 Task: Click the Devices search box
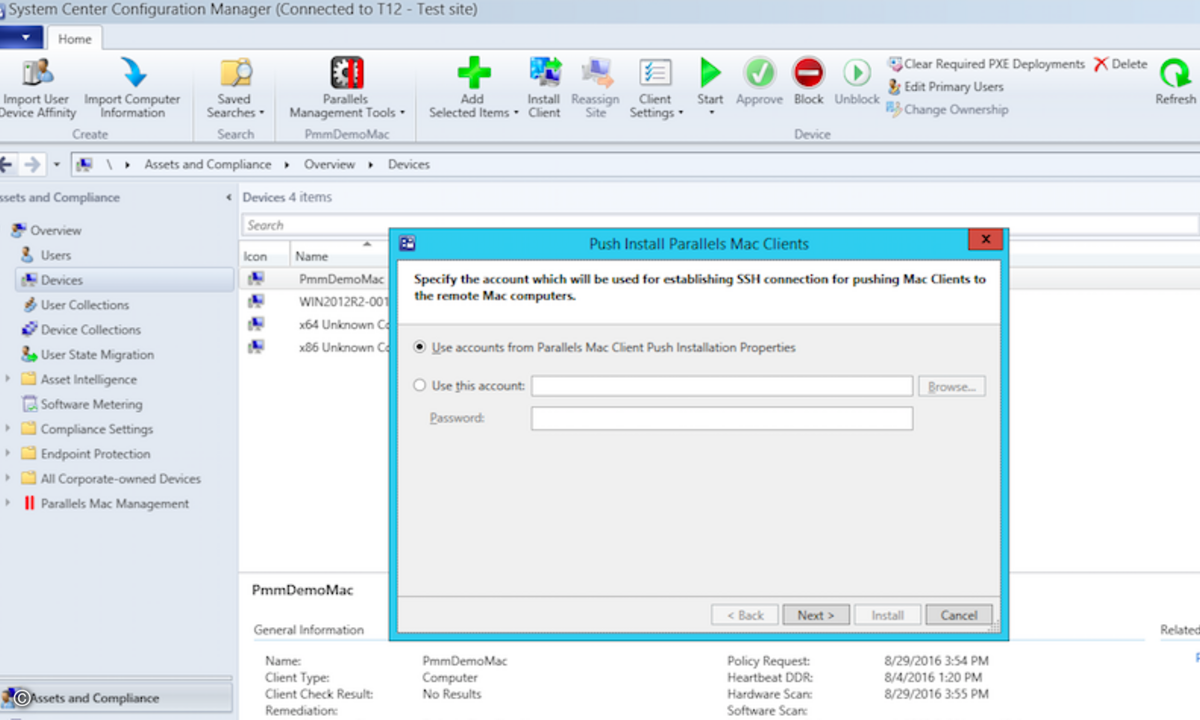tap(720, 225)
